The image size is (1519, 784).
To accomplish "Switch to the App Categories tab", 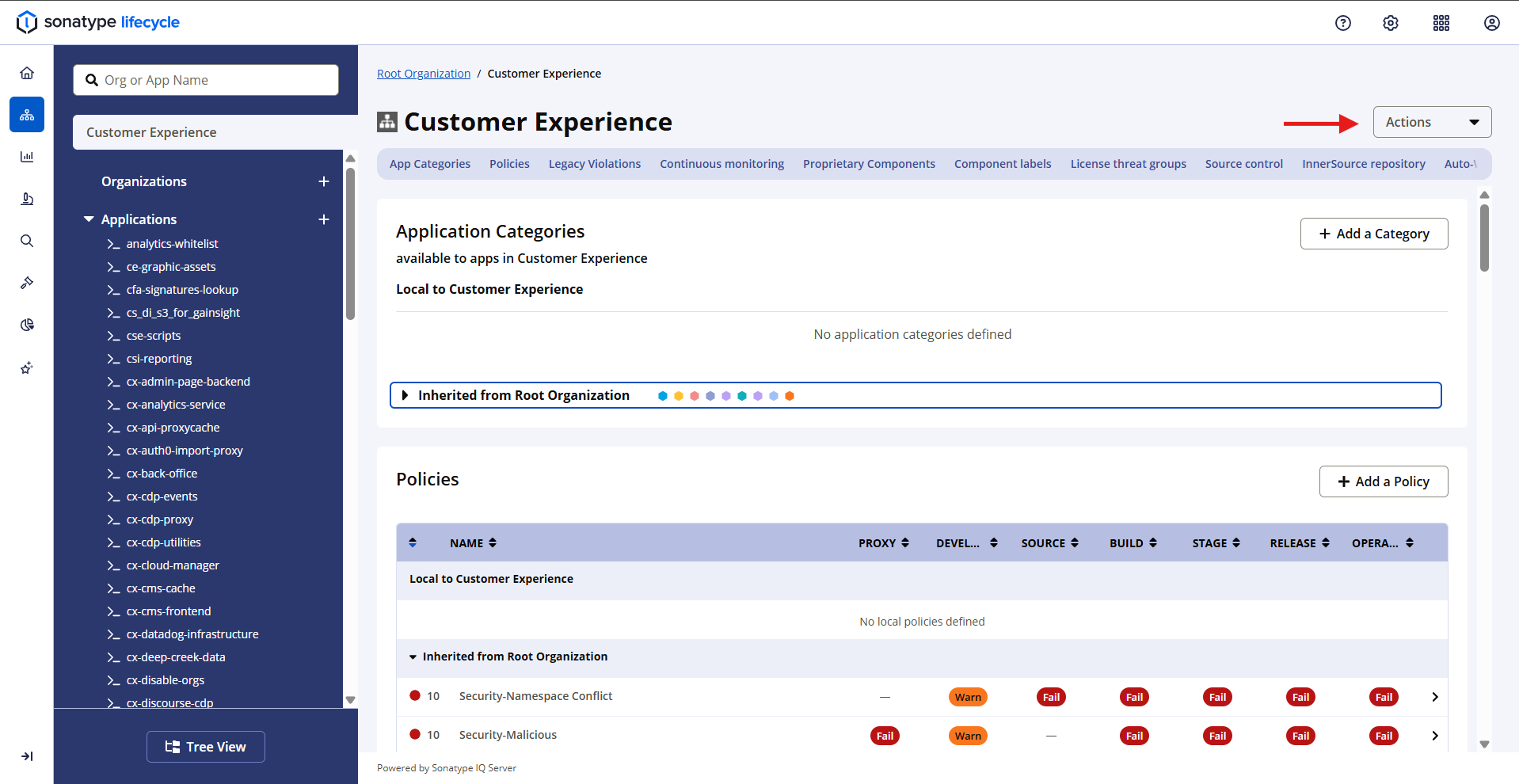I will coord(430,164).
